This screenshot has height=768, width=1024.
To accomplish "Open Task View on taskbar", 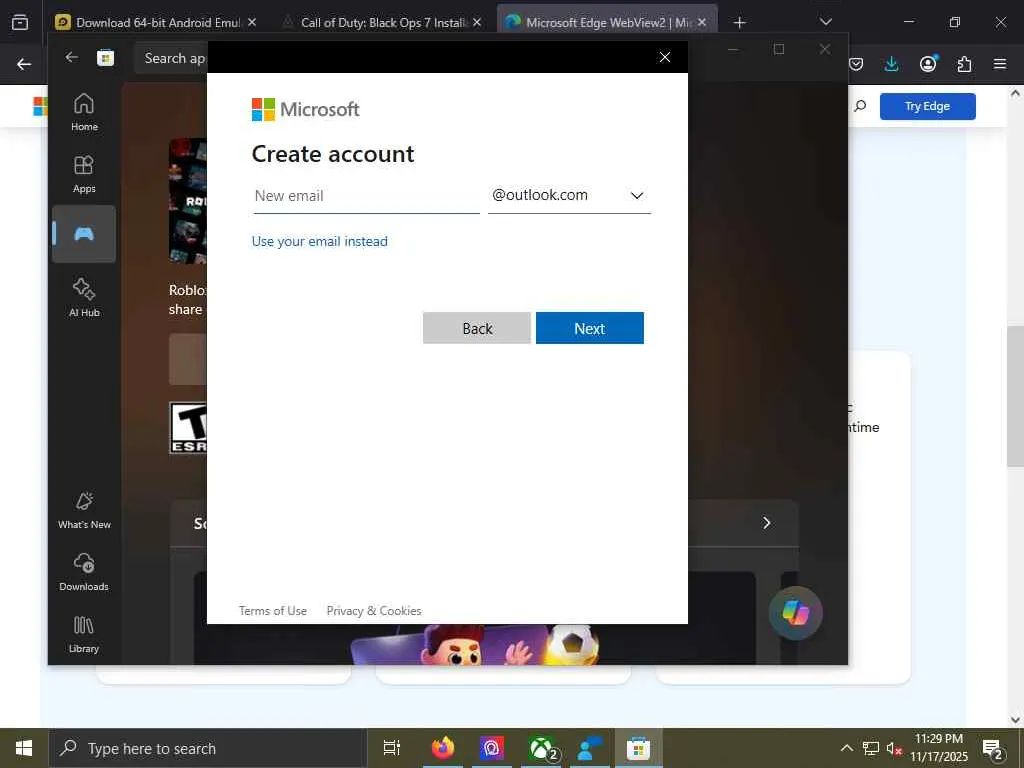I will tap(392, 748).
